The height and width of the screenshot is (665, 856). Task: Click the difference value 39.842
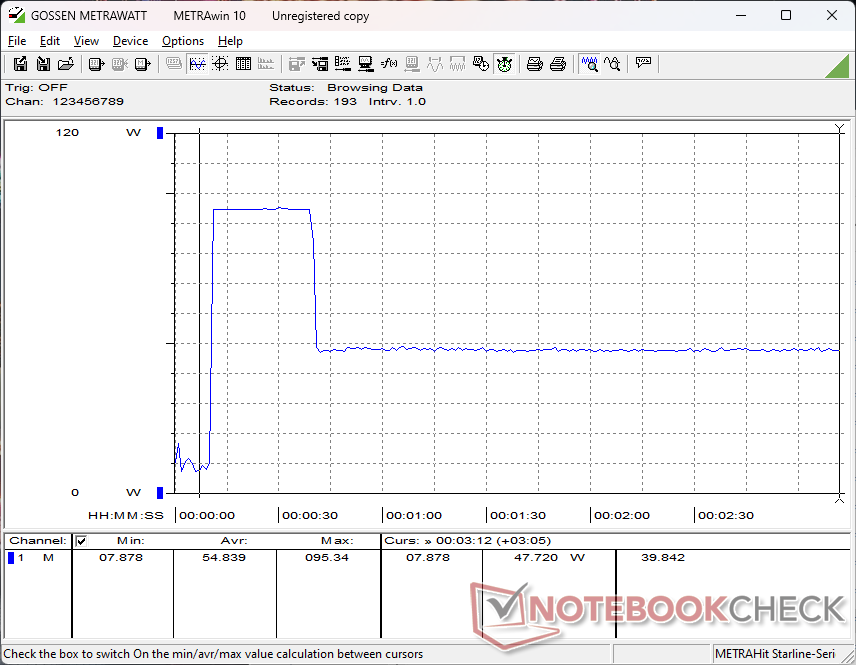663,557
